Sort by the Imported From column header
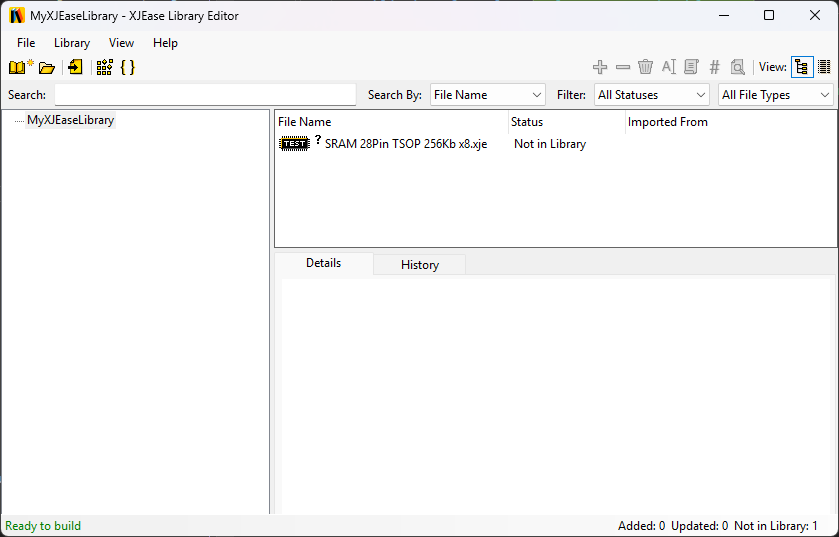 tap(667, 122)
